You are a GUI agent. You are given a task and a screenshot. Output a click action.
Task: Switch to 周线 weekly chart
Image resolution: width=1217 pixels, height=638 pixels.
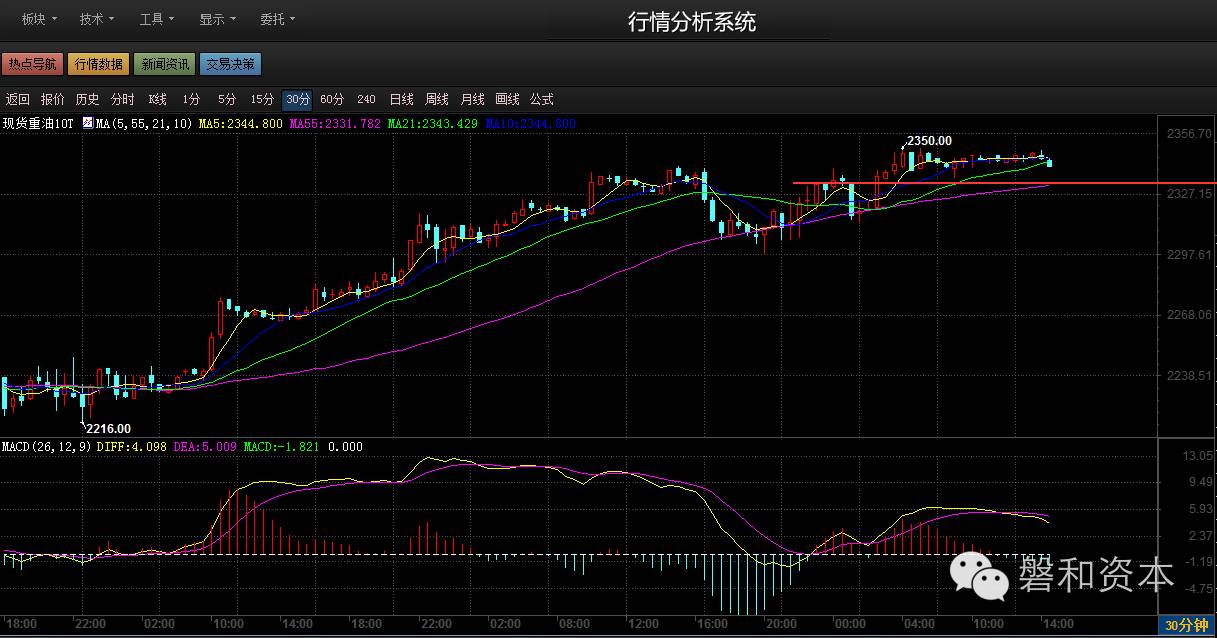point(437,99)
